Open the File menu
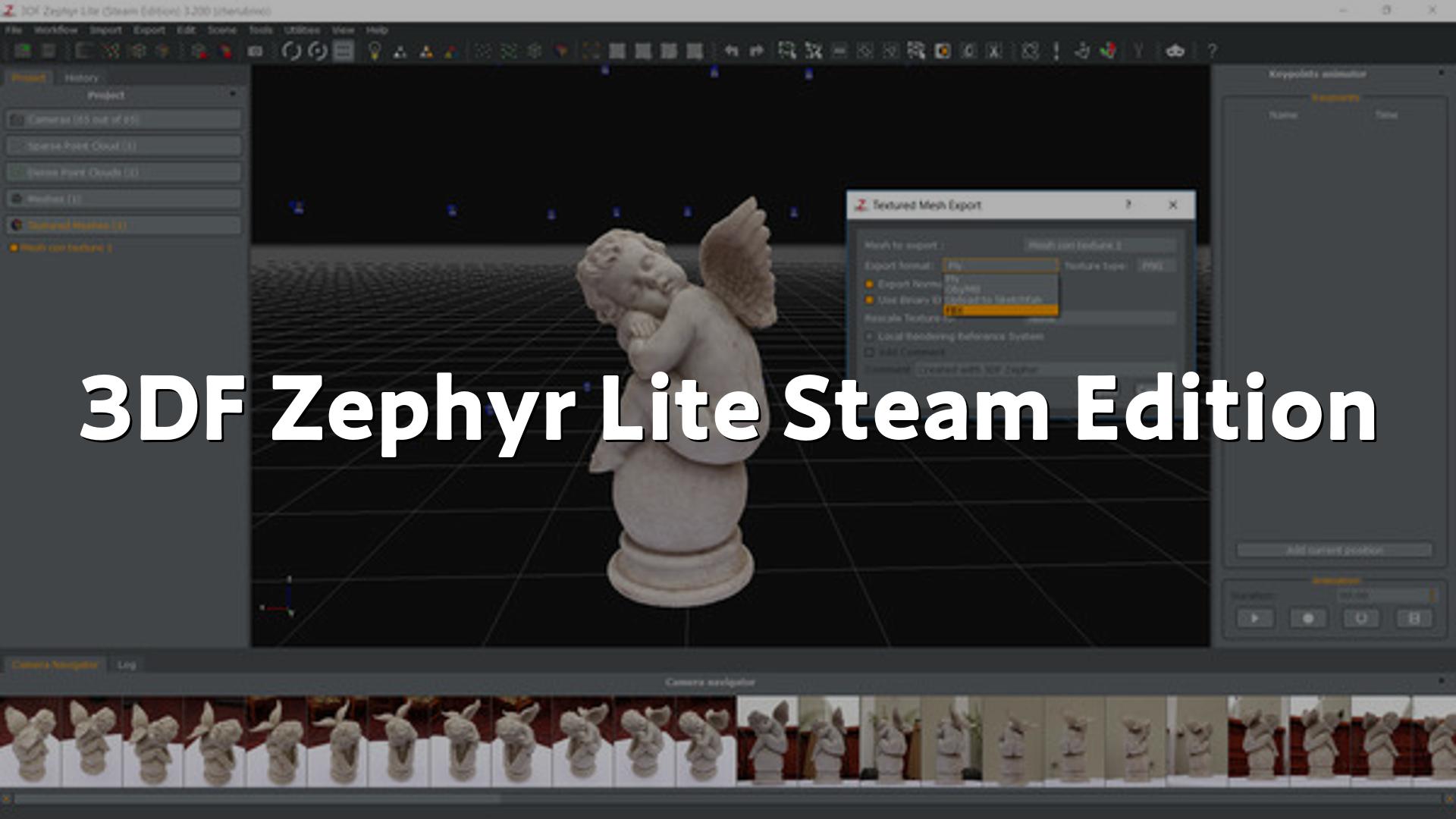Screen dimensions: 1456x819 [x=14, y=30]
